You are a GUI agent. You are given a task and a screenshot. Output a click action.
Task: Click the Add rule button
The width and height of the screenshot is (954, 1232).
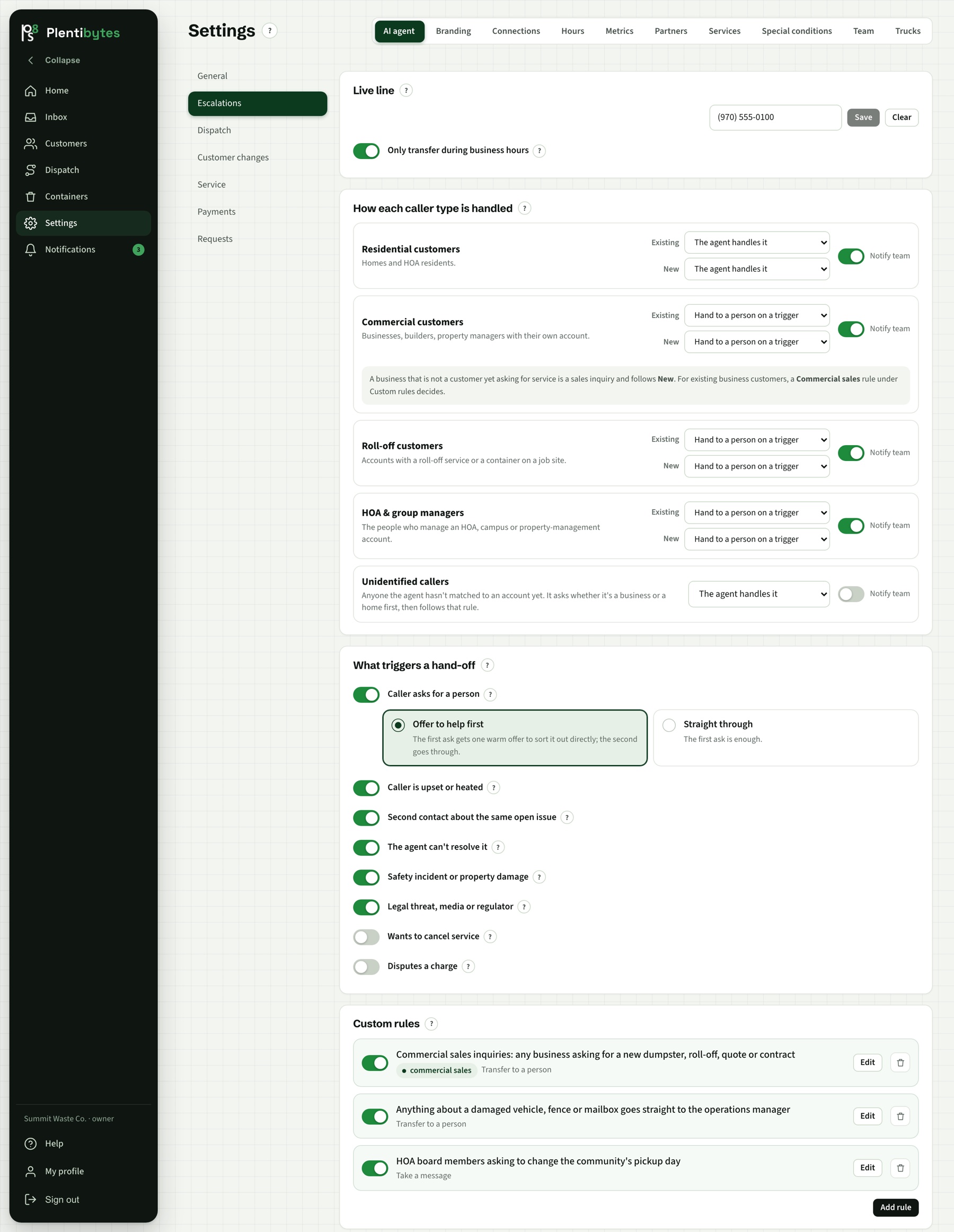(x=895, y=1208)
